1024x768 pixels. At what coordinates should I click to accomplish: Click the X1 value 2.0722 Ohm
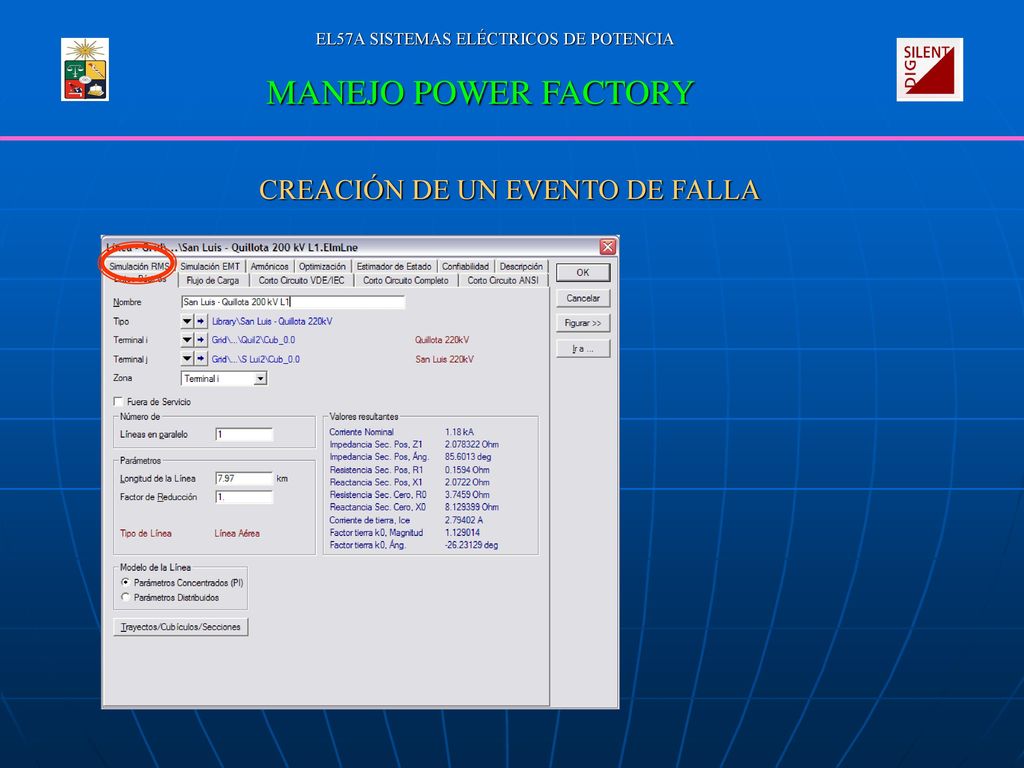pyautogui.click(x=467, y=482)
